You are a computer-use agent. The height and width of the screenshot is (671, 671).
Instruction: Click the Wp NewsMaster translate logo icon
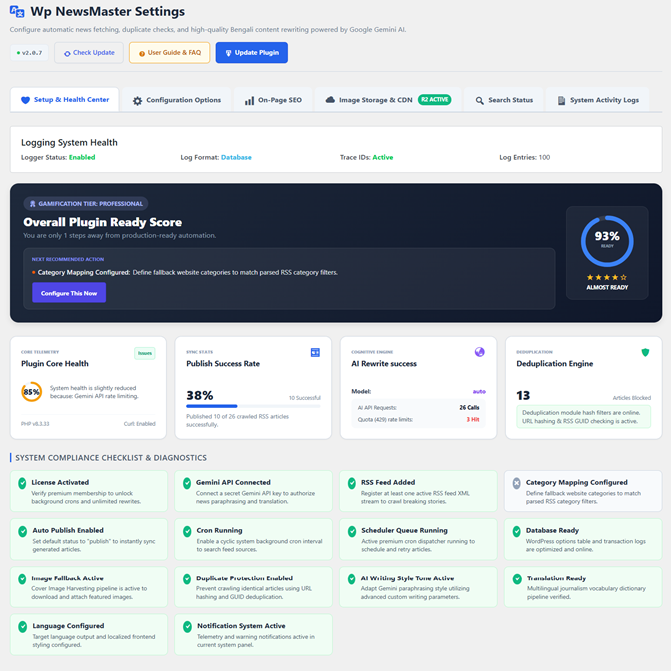point(17,12)
